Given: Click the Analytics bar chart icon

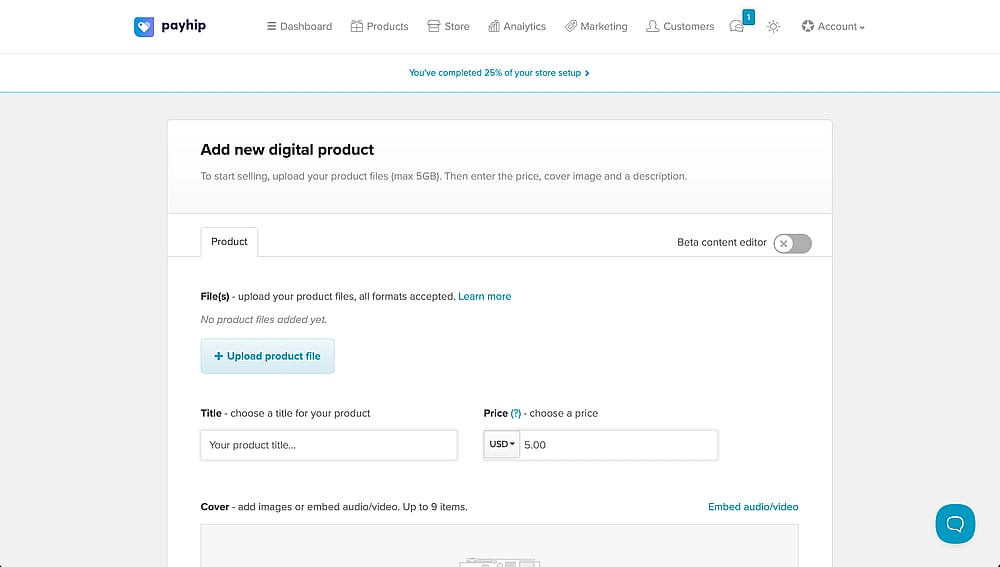Looking at the screenshot, I should (494, 26).
